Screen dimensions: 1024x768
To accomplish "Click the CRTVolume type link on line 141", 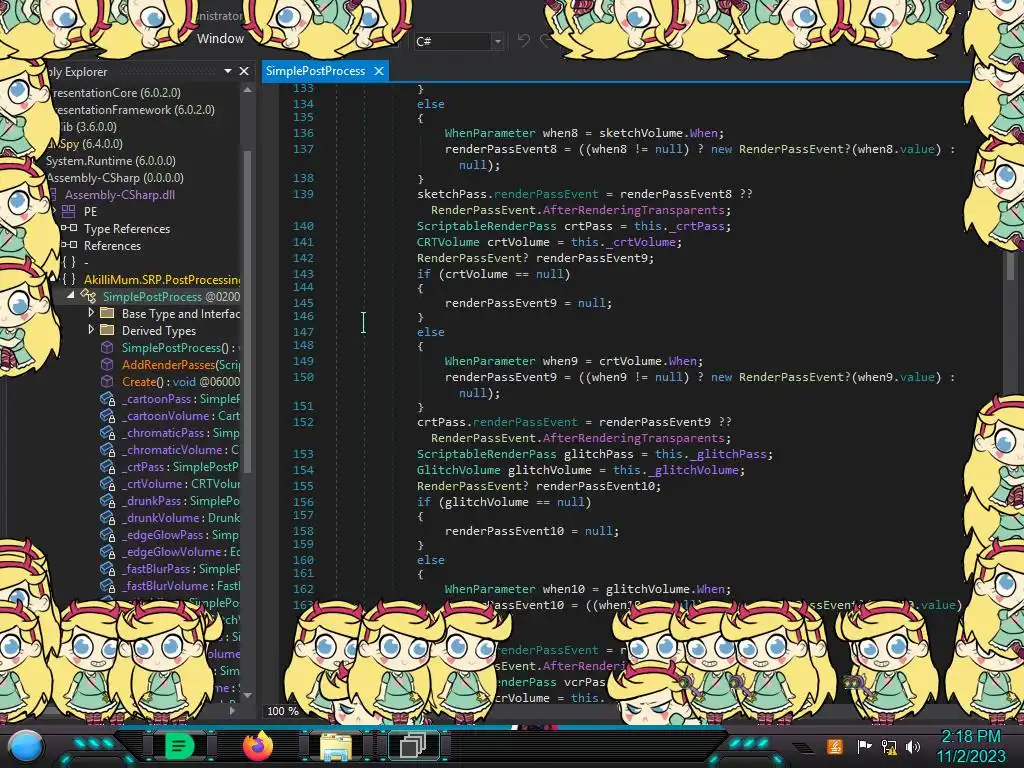I will (448, 242).
